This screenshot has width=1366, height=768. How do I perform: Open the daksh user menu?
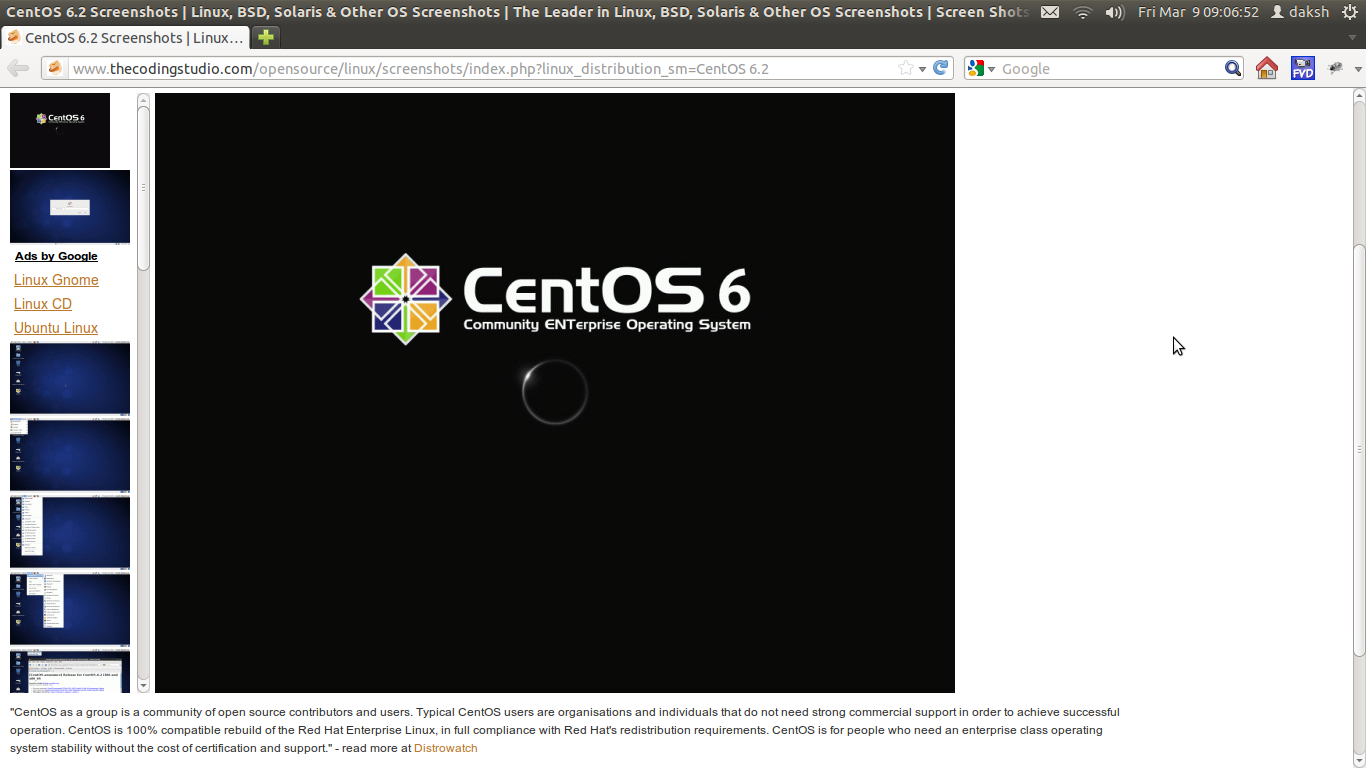(x=1300, y=12)
